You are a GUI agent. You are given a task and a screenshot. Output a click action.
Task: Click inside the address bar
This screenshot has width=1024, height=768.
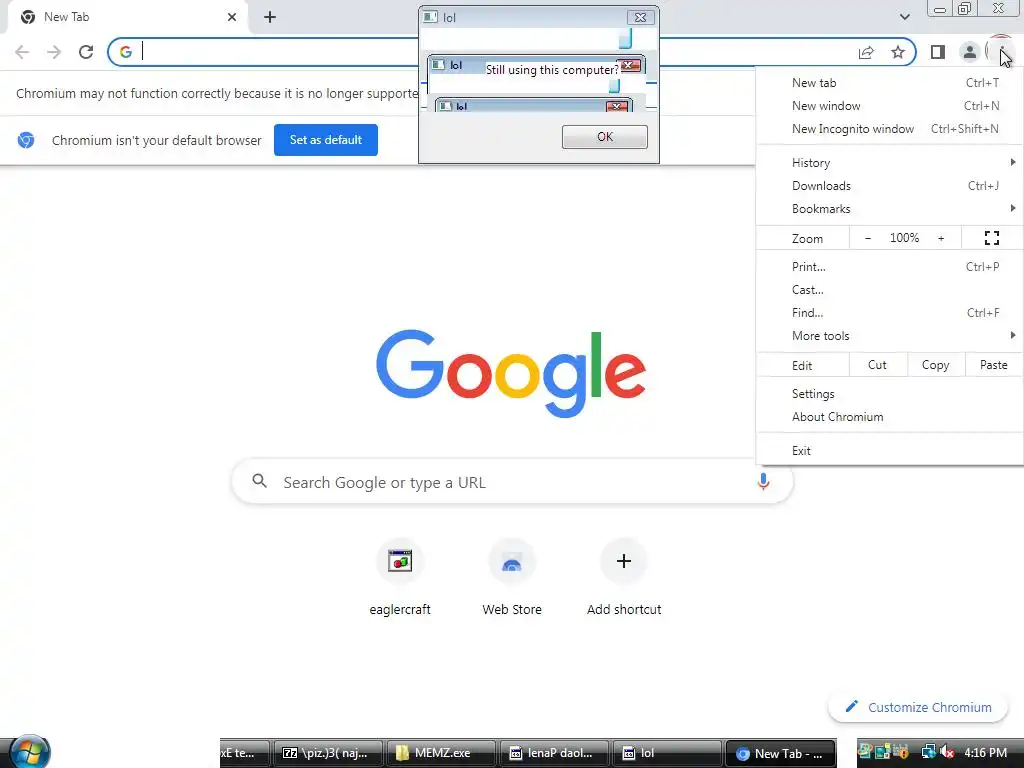[x=511, y=52]
